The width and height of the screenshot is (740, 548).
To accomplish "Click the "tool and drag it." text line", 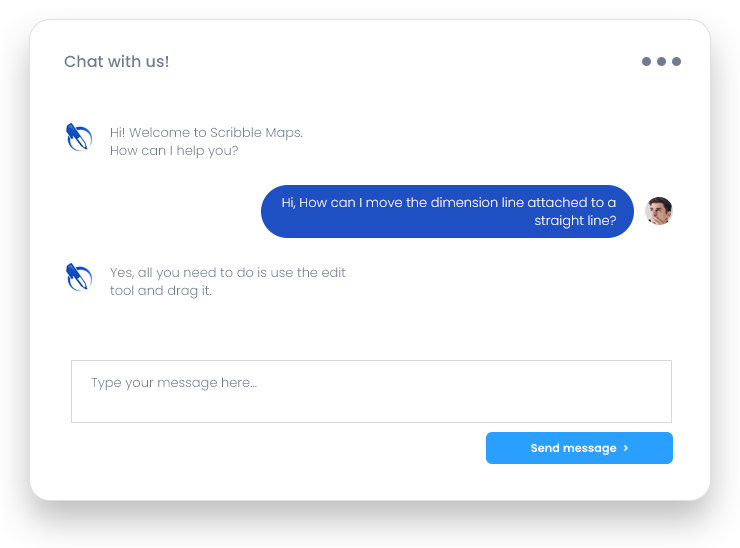I will pos(161,291).
